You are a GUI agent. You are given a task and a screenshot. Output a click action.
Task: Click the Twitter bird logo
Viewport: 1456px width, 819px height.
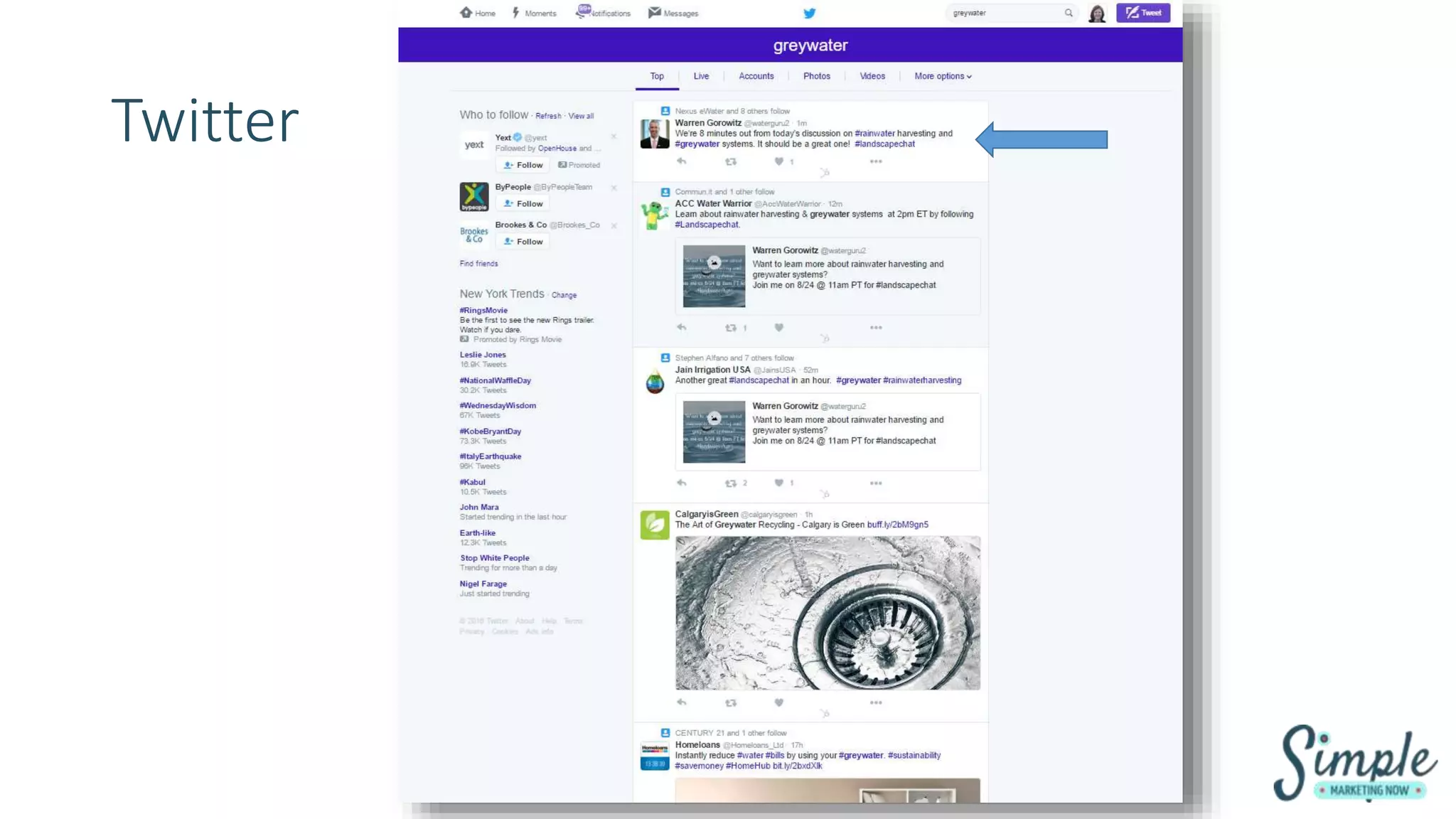809,13
